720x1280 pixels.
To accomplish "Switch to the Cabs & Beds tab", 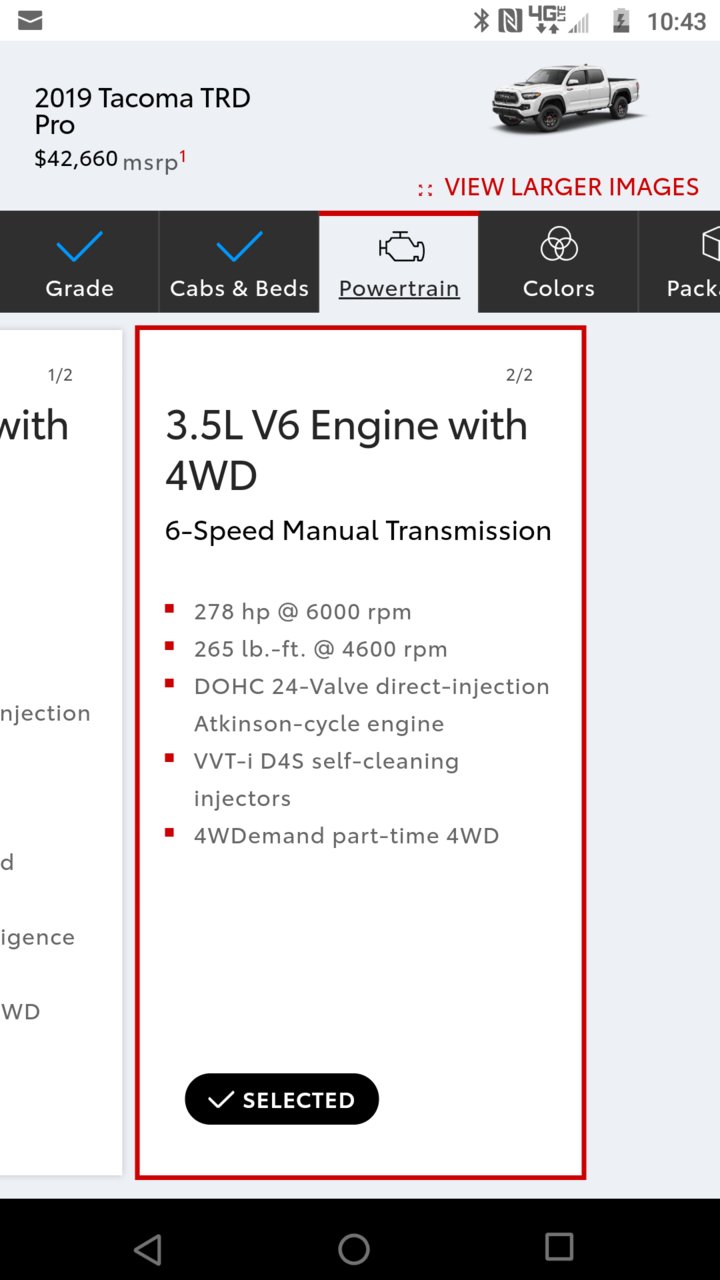I will (x=239, y=262).
